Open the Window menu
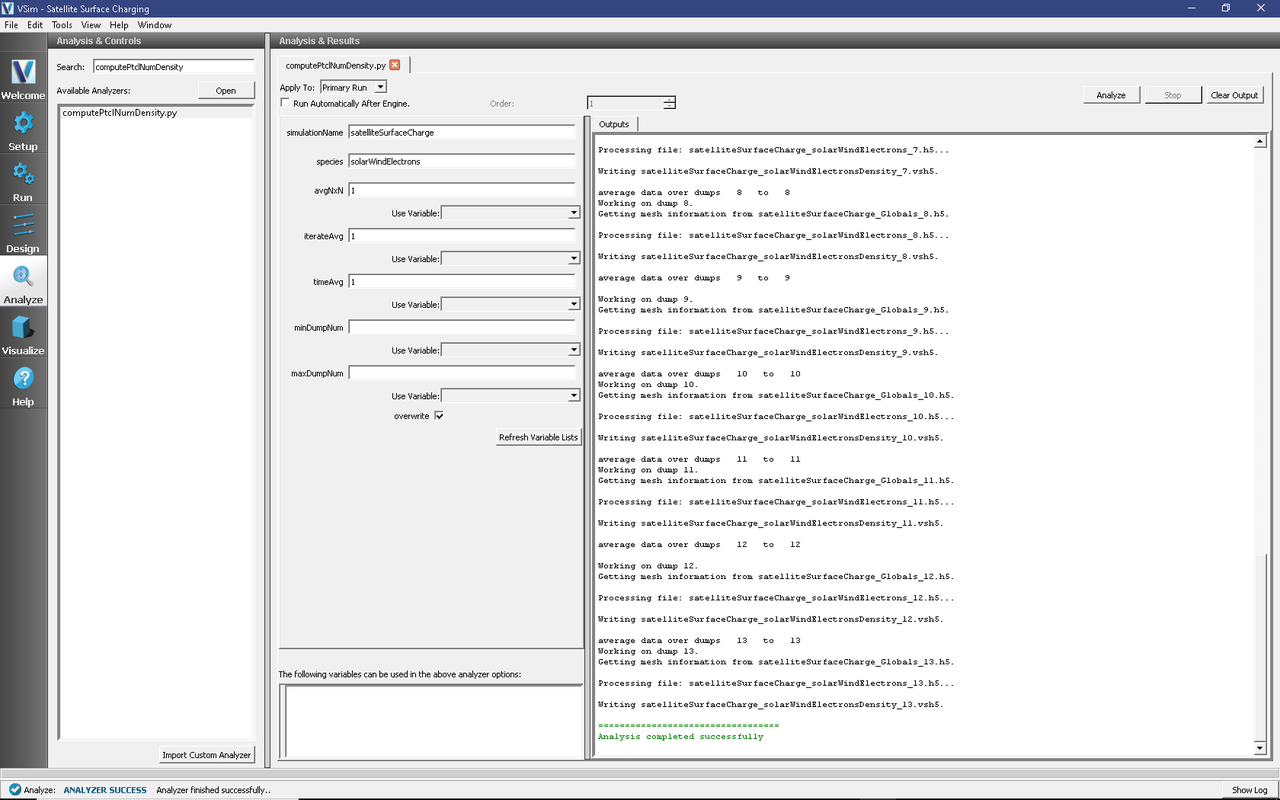Image resolution: width=1280 pixels, height=800 pixels. pyautogui.click(x=154, y=25)
